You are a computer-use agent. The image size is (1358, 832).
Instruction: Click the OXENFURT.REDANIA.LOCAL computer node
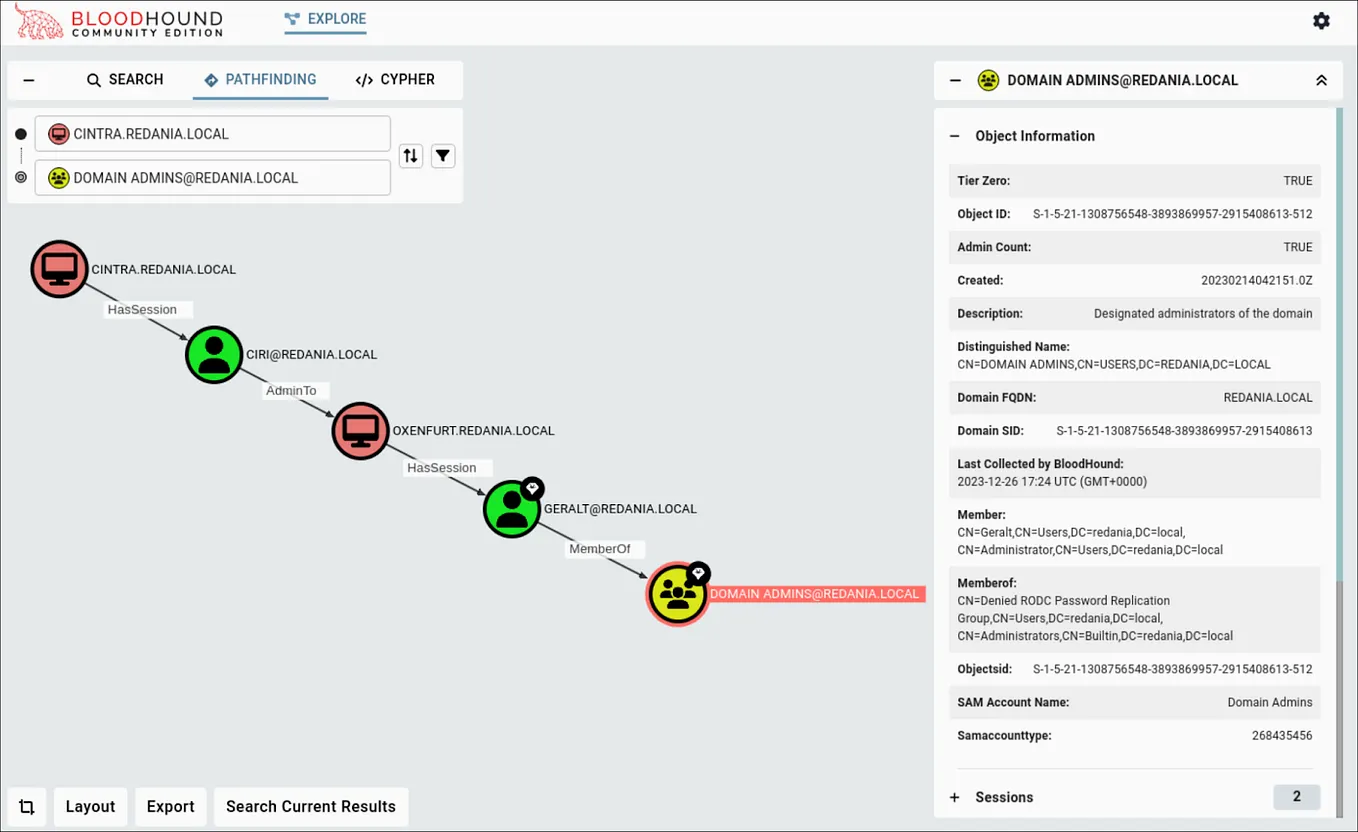click(x=360, y=430)
